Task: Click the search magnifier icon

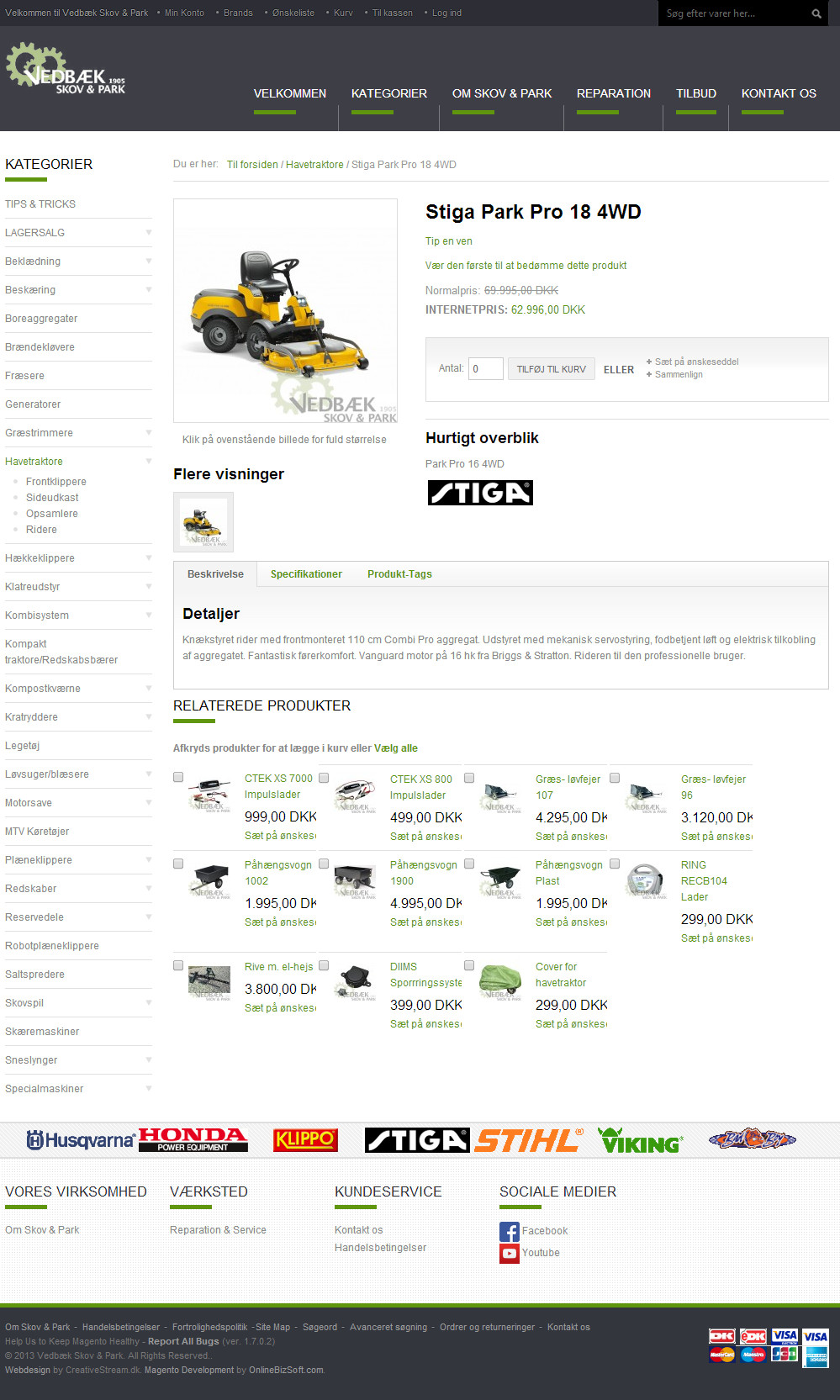Action: point(816,13)
